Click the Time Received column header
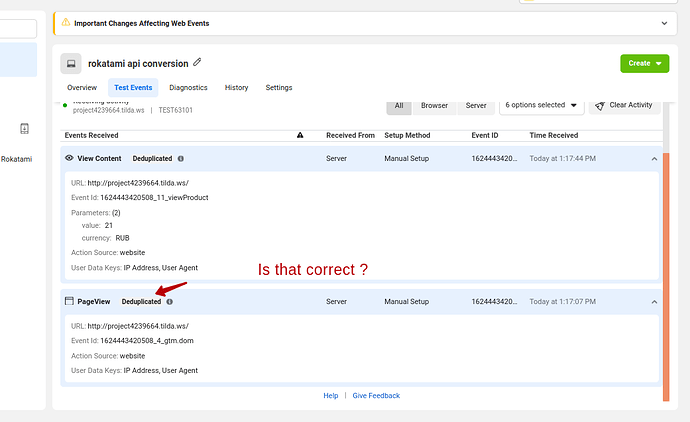 click(x=554, y=136)
